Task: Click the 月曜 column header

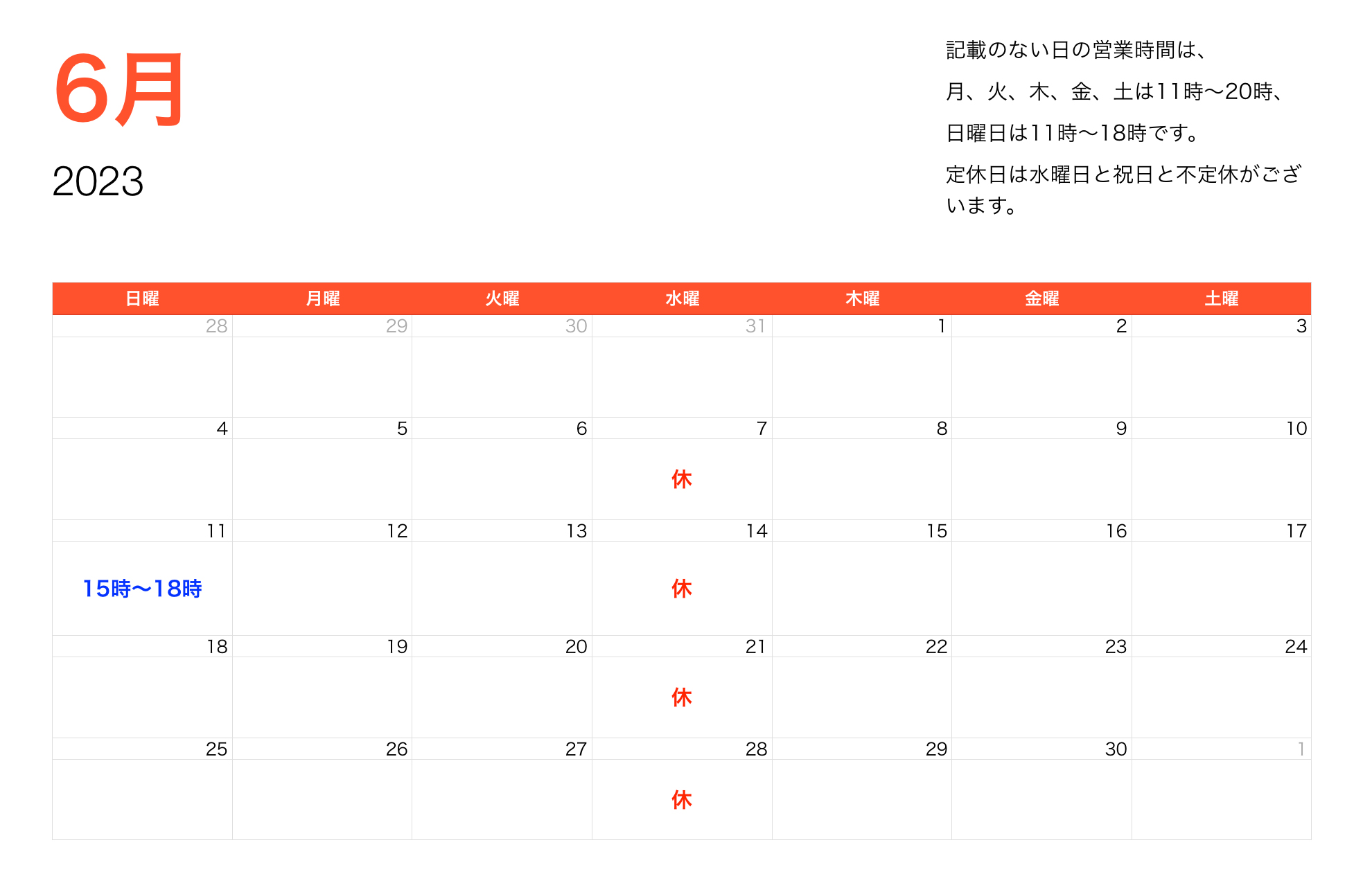Action: tap(322, 298)
